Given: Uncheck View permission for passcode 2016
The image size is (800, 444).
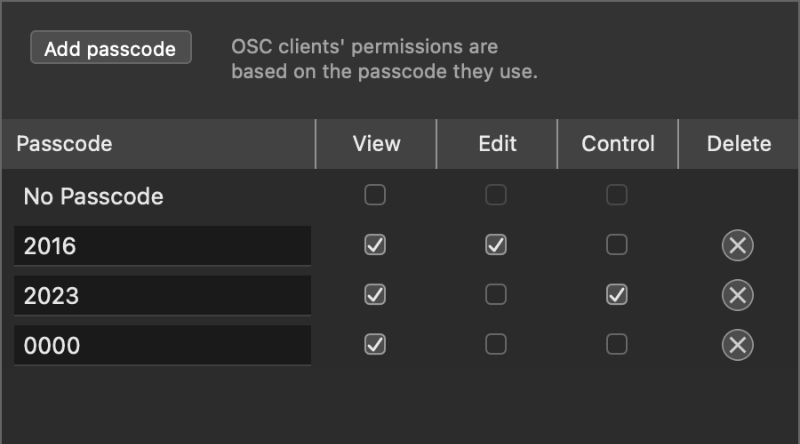Looking at the screenshot, I should 375,245.
